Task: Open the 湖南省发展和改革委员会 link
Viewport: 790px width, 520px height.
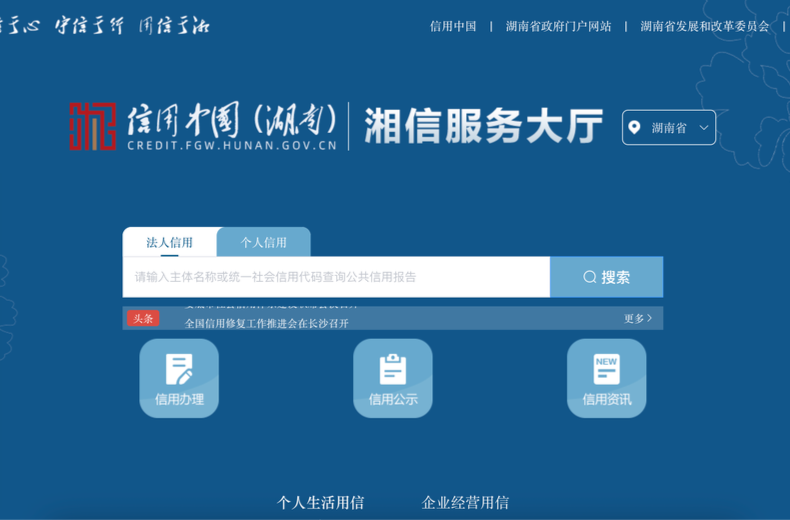Action: pos(704,26)
